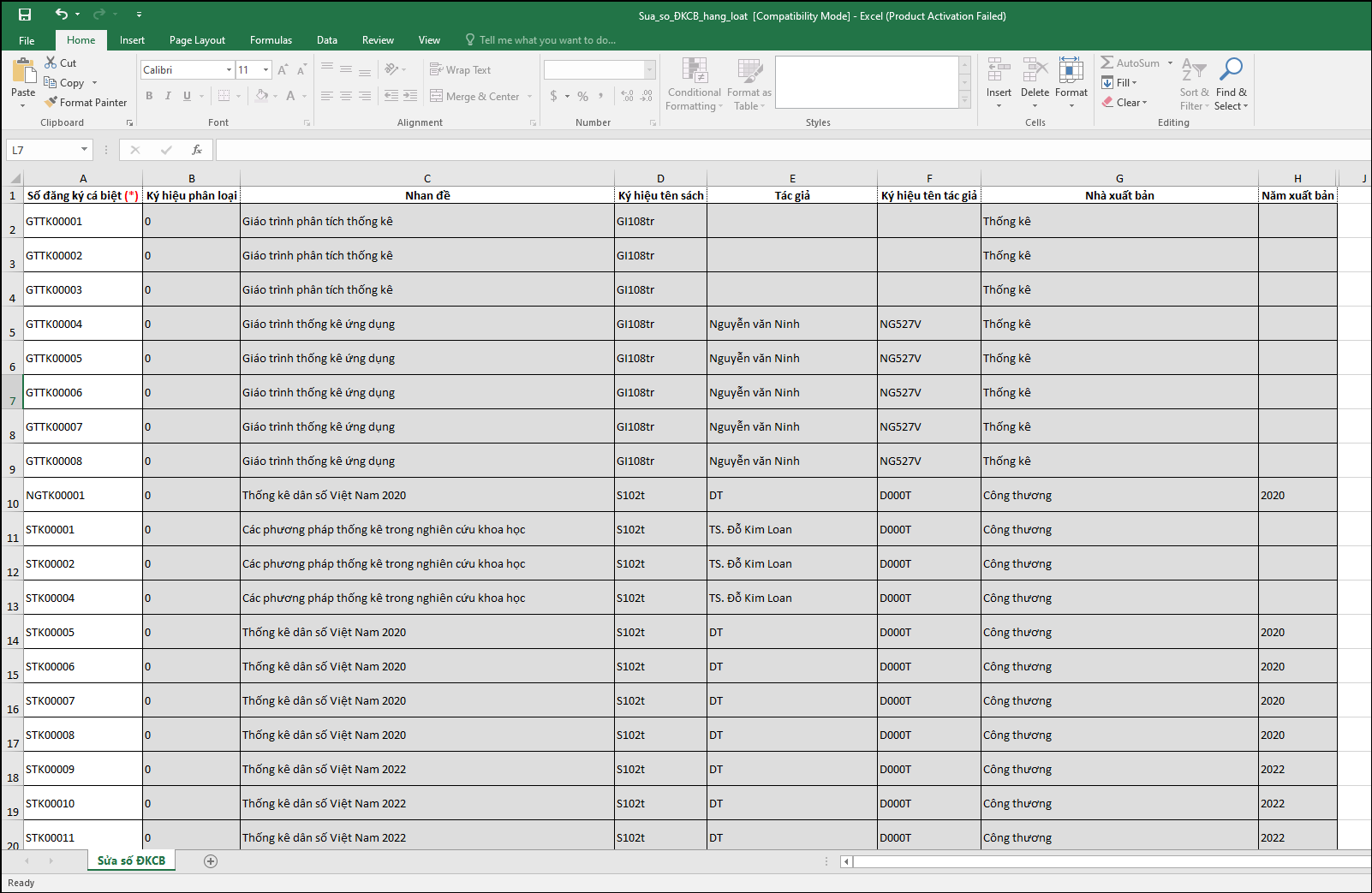Click inside the formula bar input

pyautogui.click(x=771, y=150)
